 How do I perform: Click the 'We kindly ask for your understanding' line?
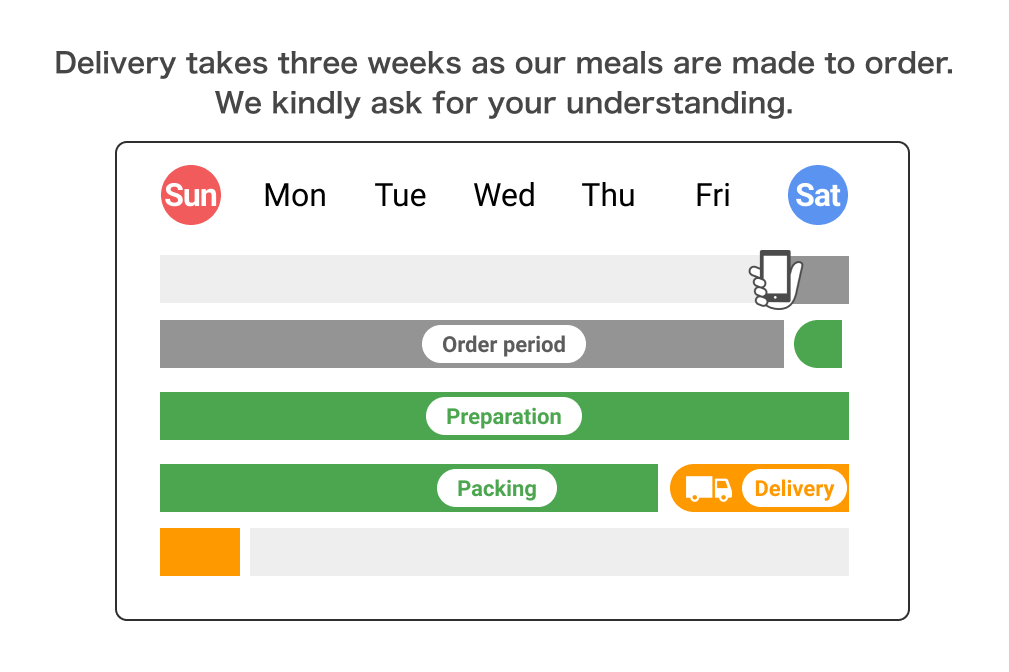pos(504,103)
